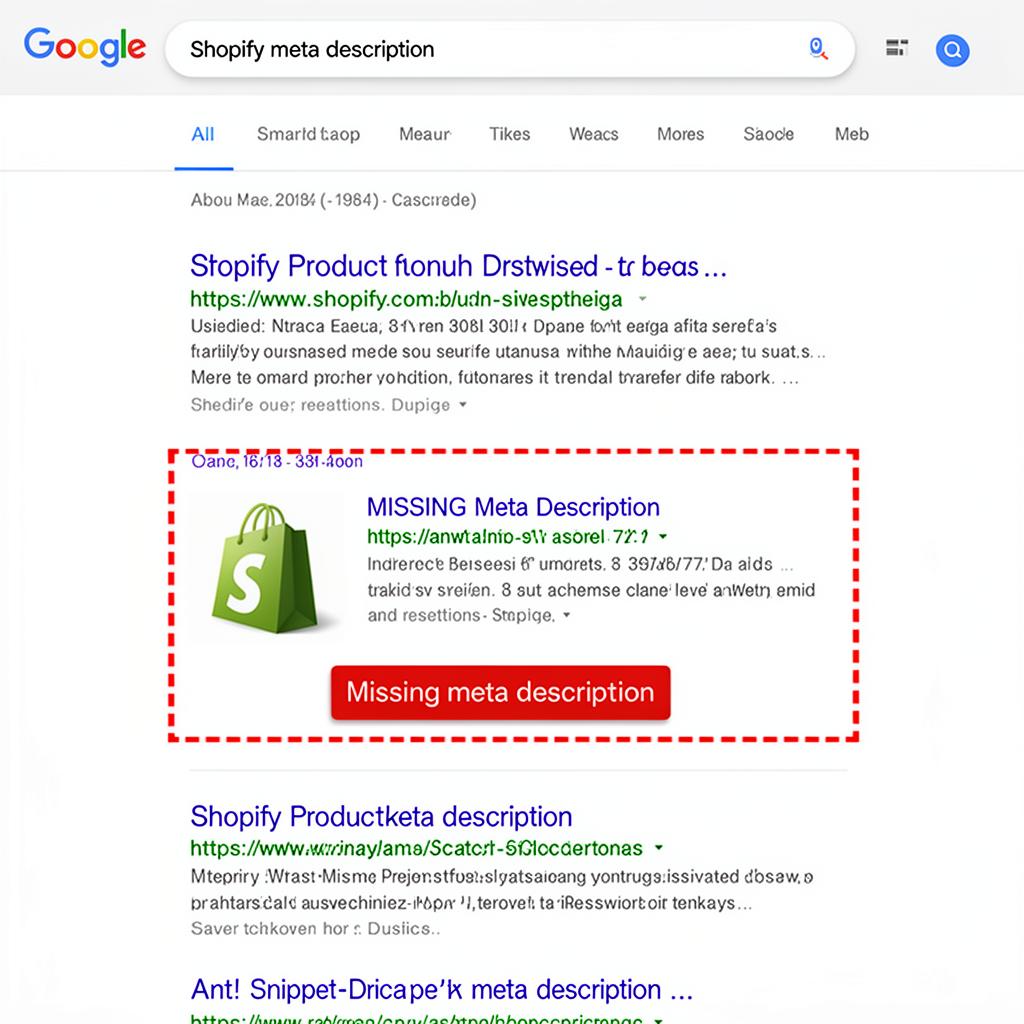Click the search-by-image icon in search box

(x=818, y=49)
